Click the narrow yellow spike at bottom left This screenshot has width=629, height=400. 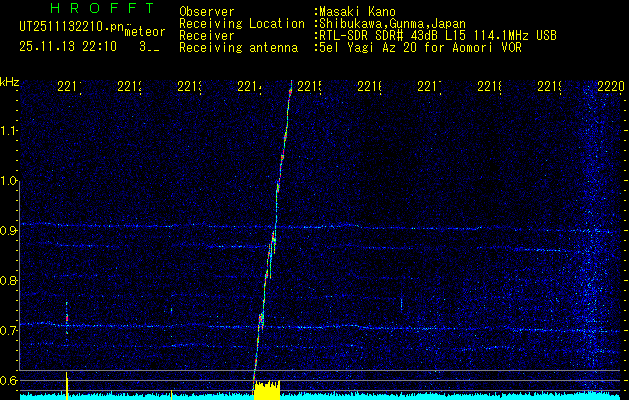click(66, 384)
